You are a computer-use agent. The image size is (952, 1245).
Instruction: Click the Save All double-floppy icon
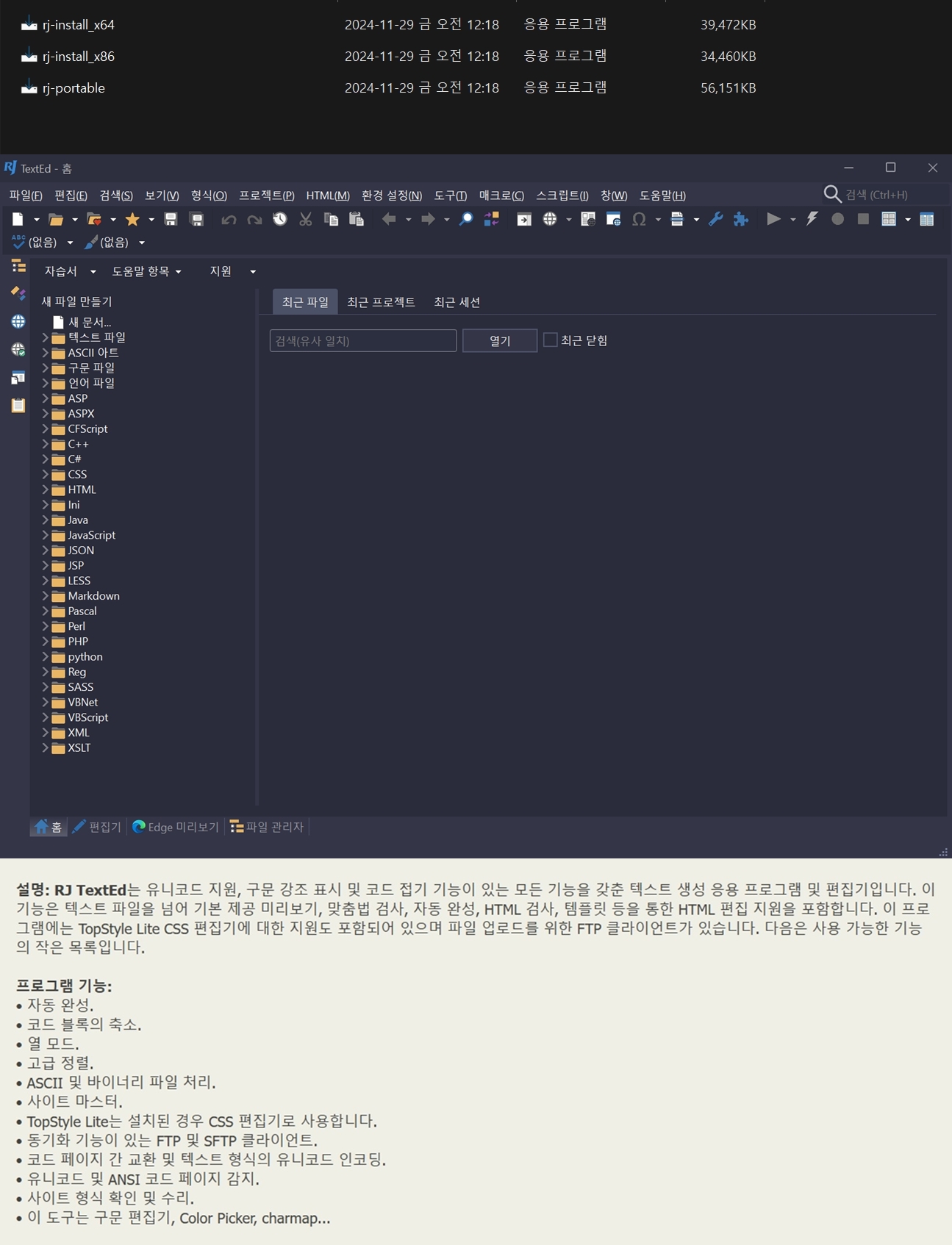click(x=196, y=219)
